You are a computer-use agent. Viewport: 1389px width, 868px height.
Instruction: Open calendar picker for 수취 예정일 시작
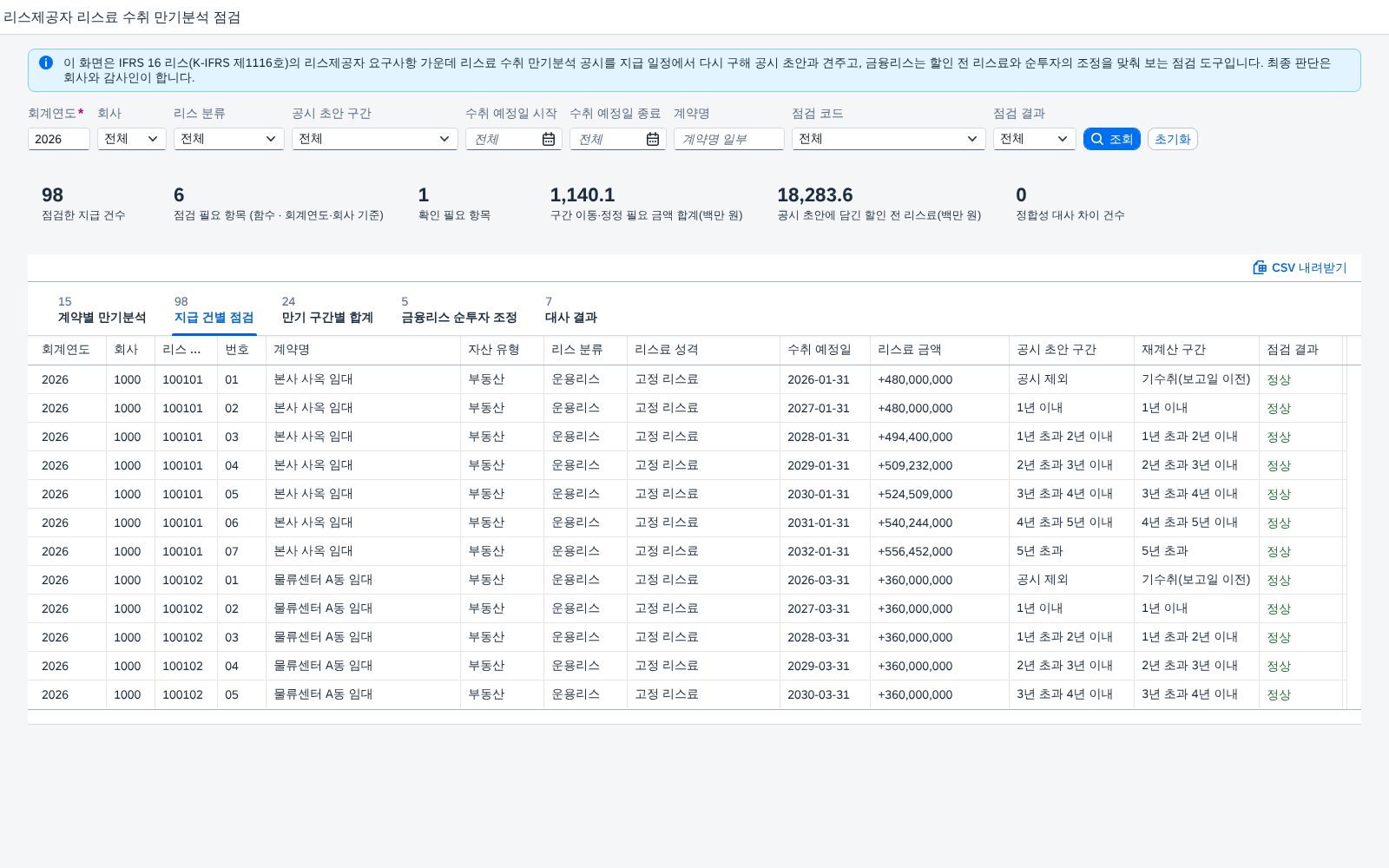click(549, 139)
